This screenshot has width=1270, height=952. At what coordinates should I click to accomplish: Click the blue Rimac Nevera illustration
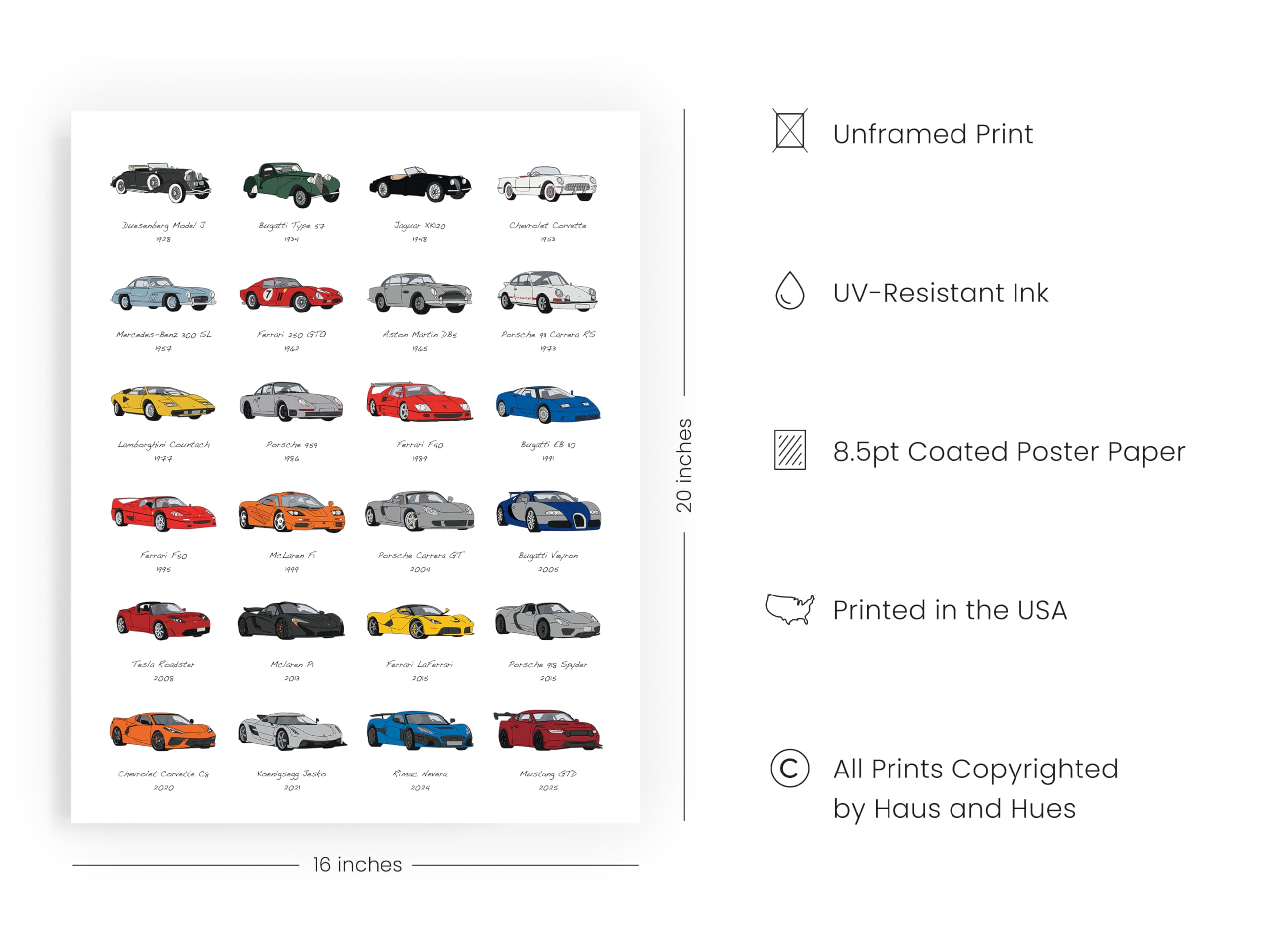(420, 730)
